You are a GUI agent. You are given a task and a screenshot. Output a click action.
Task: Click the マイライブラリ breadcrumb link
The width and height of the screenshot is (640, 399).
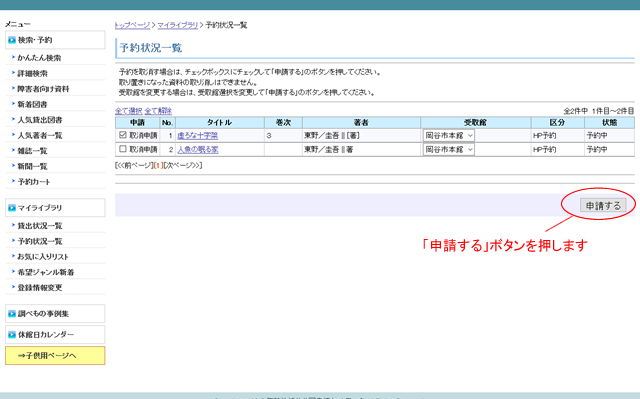(178, 25)
